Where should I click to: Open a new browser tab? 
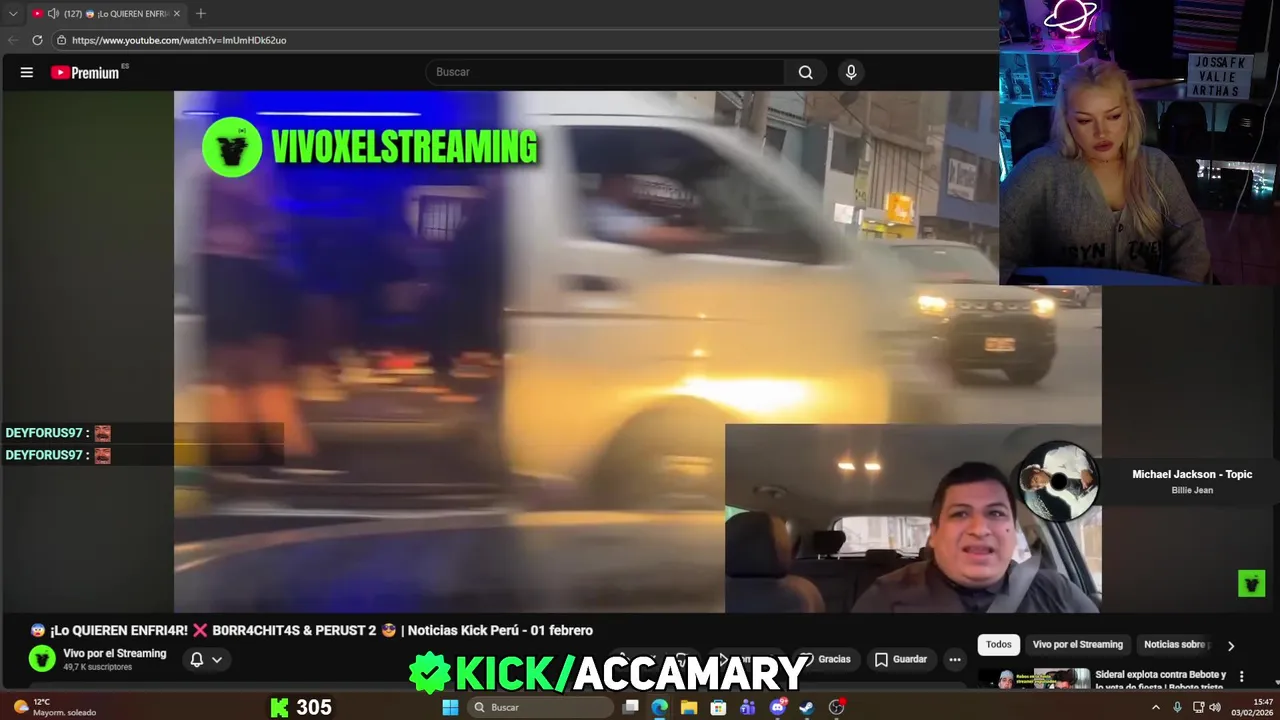(201, 13)
